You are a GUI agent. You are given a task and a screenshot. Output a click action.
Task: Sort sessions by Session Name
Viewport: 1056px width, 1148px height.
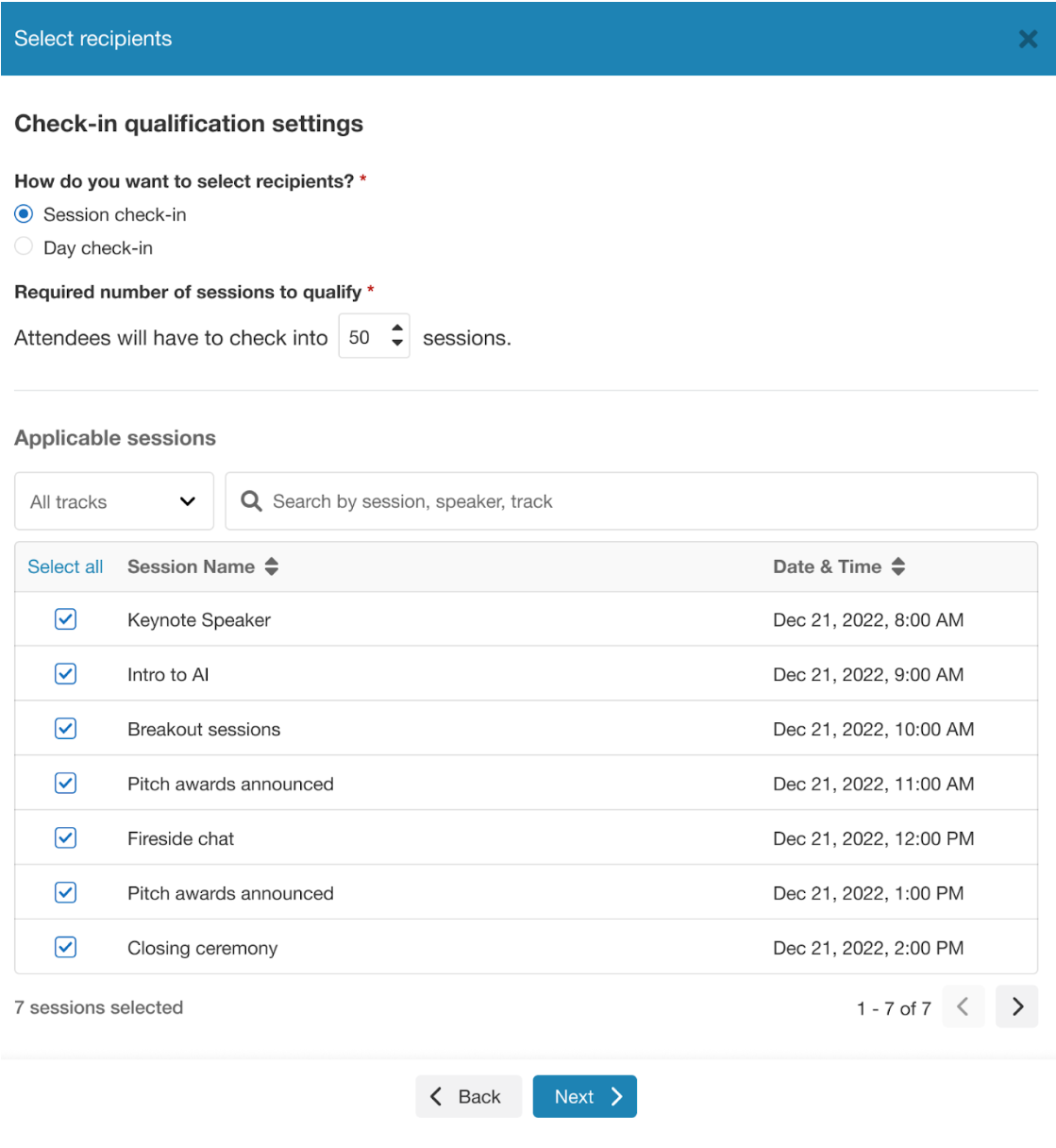pos(272,566)
